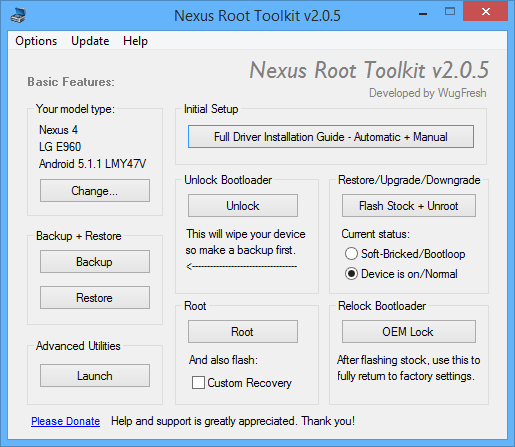Click the 'LG E960' text

point(60,147)
